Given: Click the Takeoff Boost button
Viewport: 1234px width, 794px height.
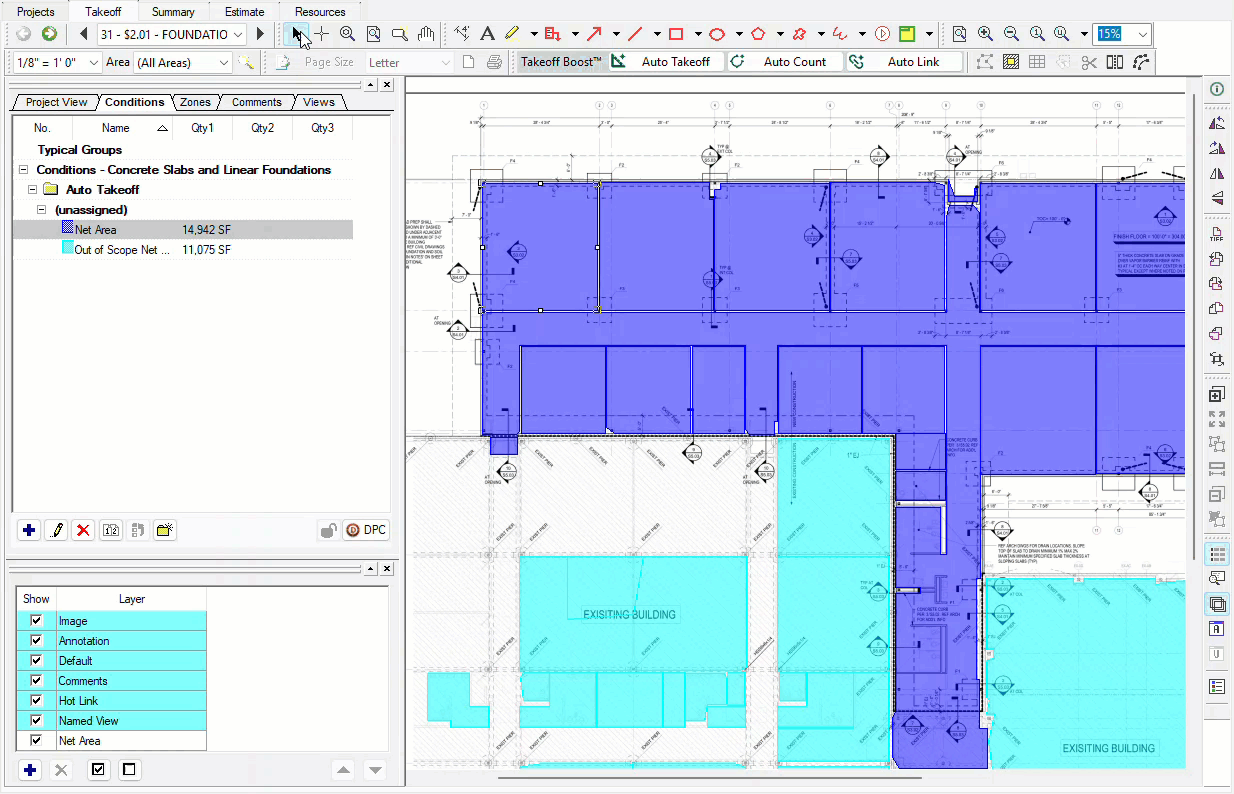Looking at the screenshot, I should pos(562,62).
